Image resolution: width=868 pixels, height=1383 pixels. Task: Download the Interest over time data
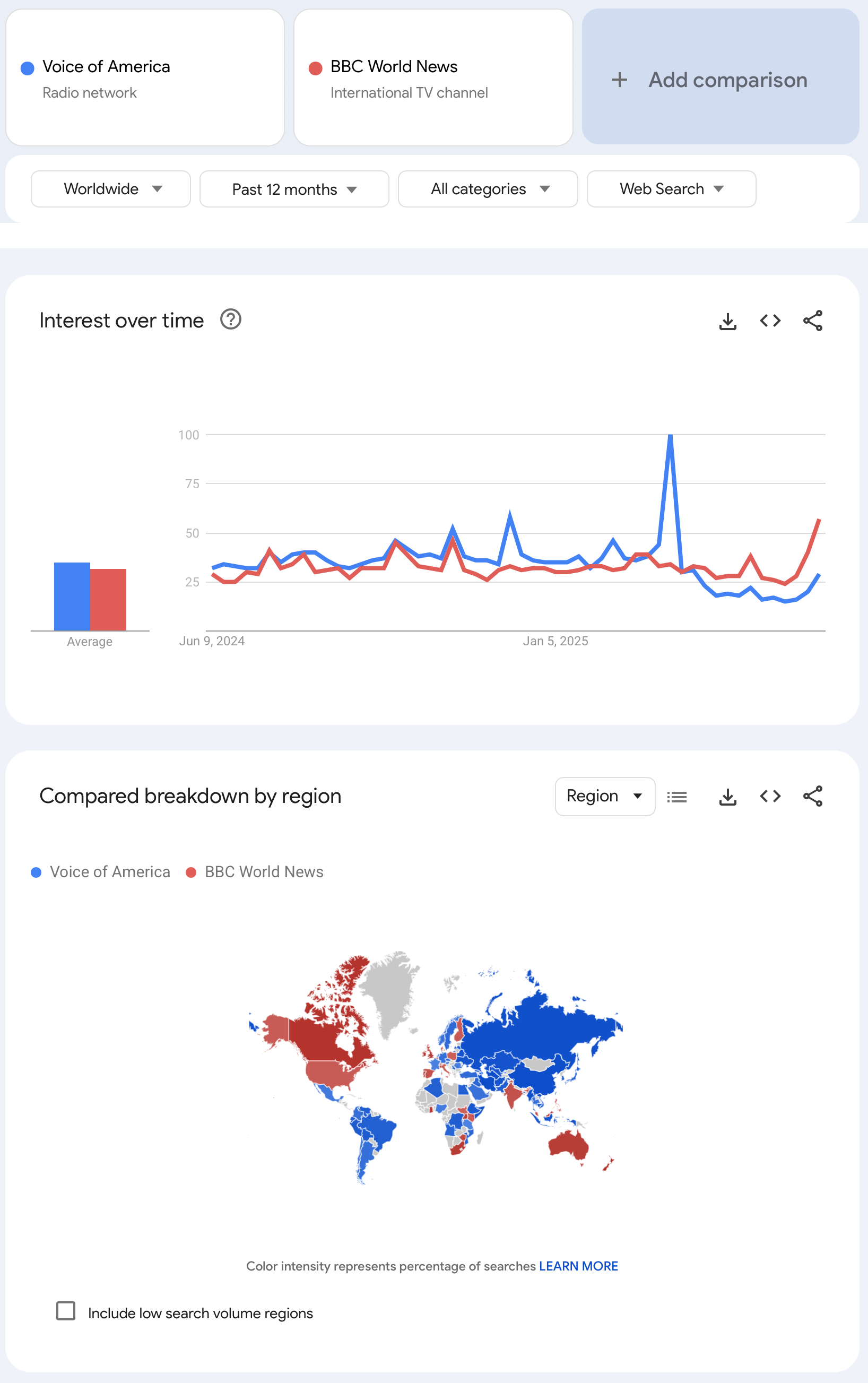pos(727,321)
